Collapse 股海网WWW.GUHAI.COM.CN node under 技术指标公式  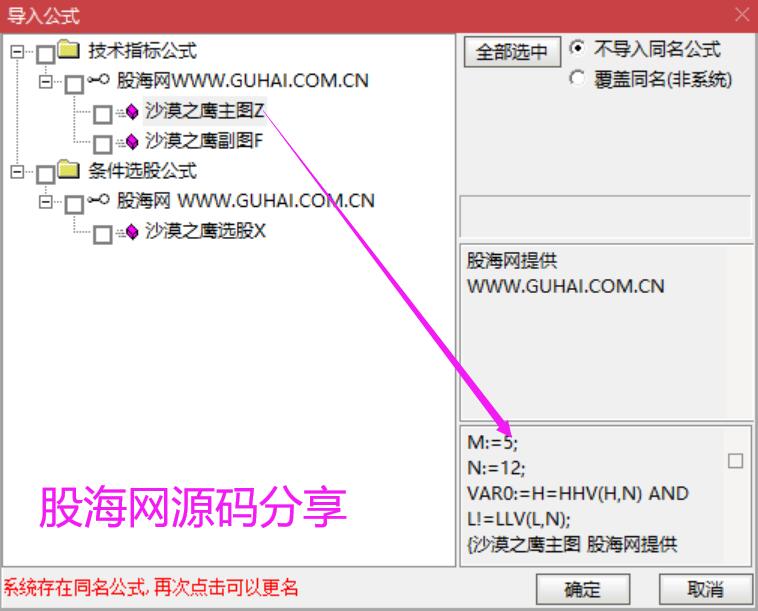[46, 81]
